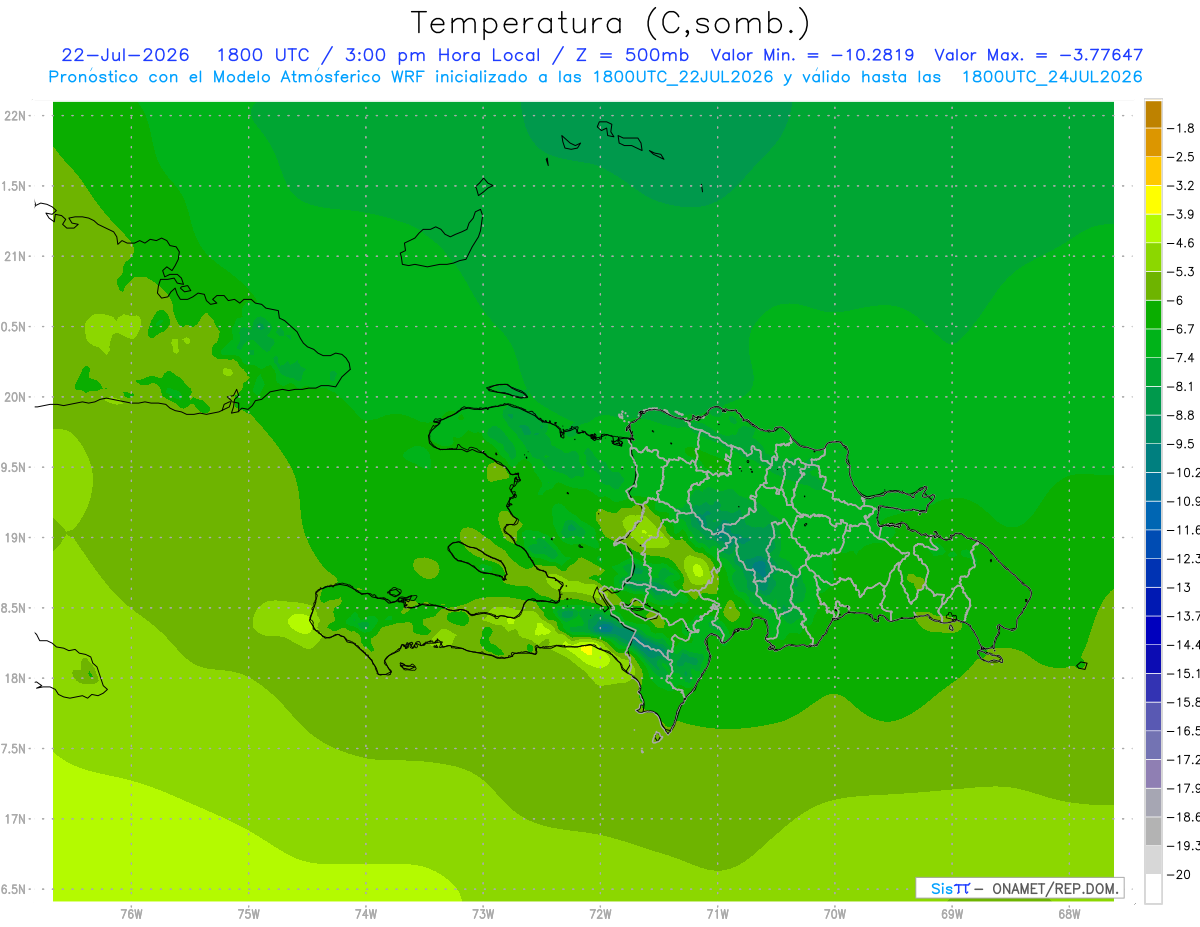Click the '1800UTC_22JUL2026' initialization timestamp

pos(683,77)
